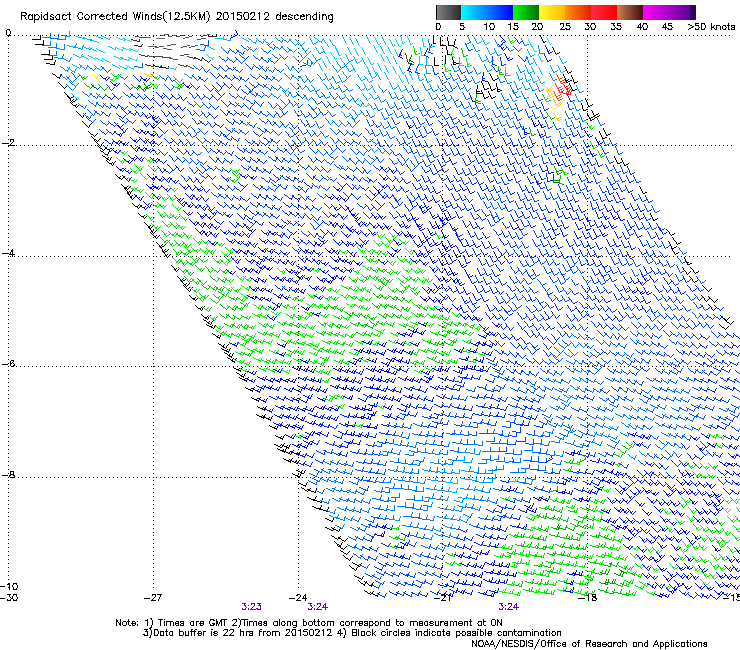The image size is (740, 650).
Task: Click the date '20150212' in the title
Action: point(243,17)
